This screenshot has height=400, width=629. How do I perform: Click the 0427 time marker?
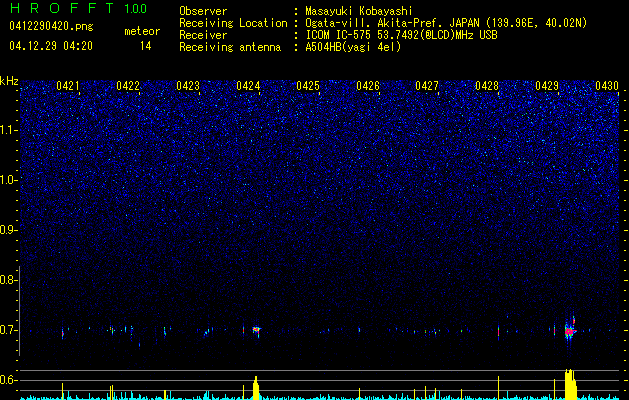coord(427,85)
